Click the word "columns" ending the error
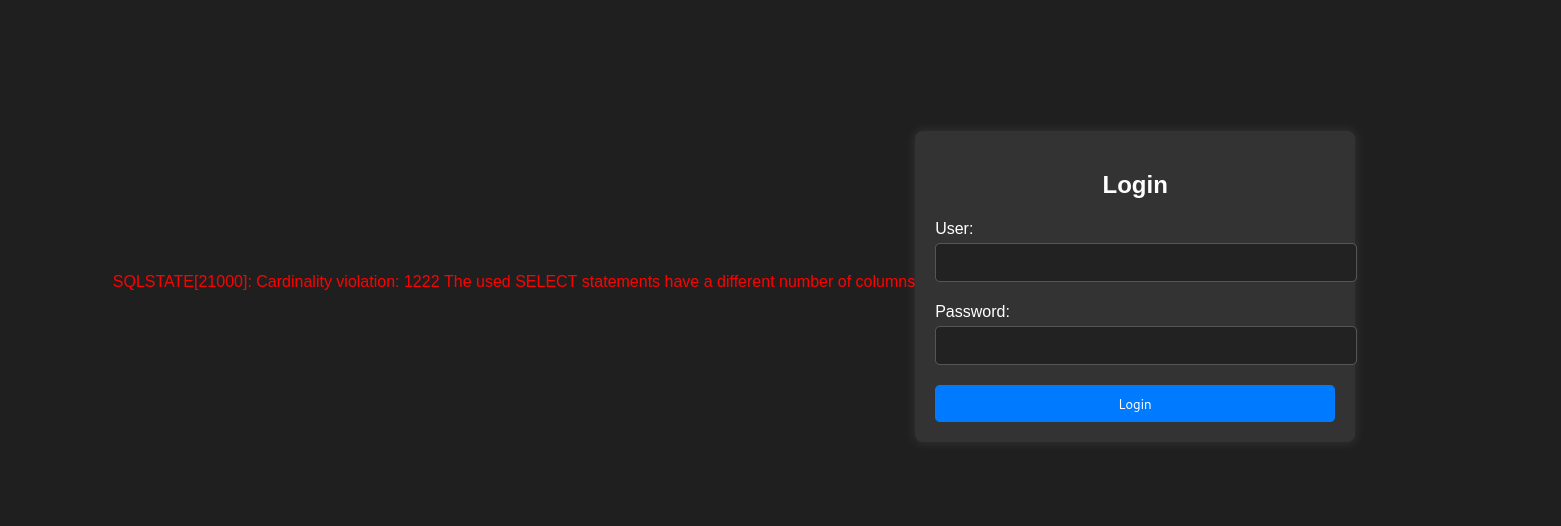Screen dimensions: 1561x526 885,281
